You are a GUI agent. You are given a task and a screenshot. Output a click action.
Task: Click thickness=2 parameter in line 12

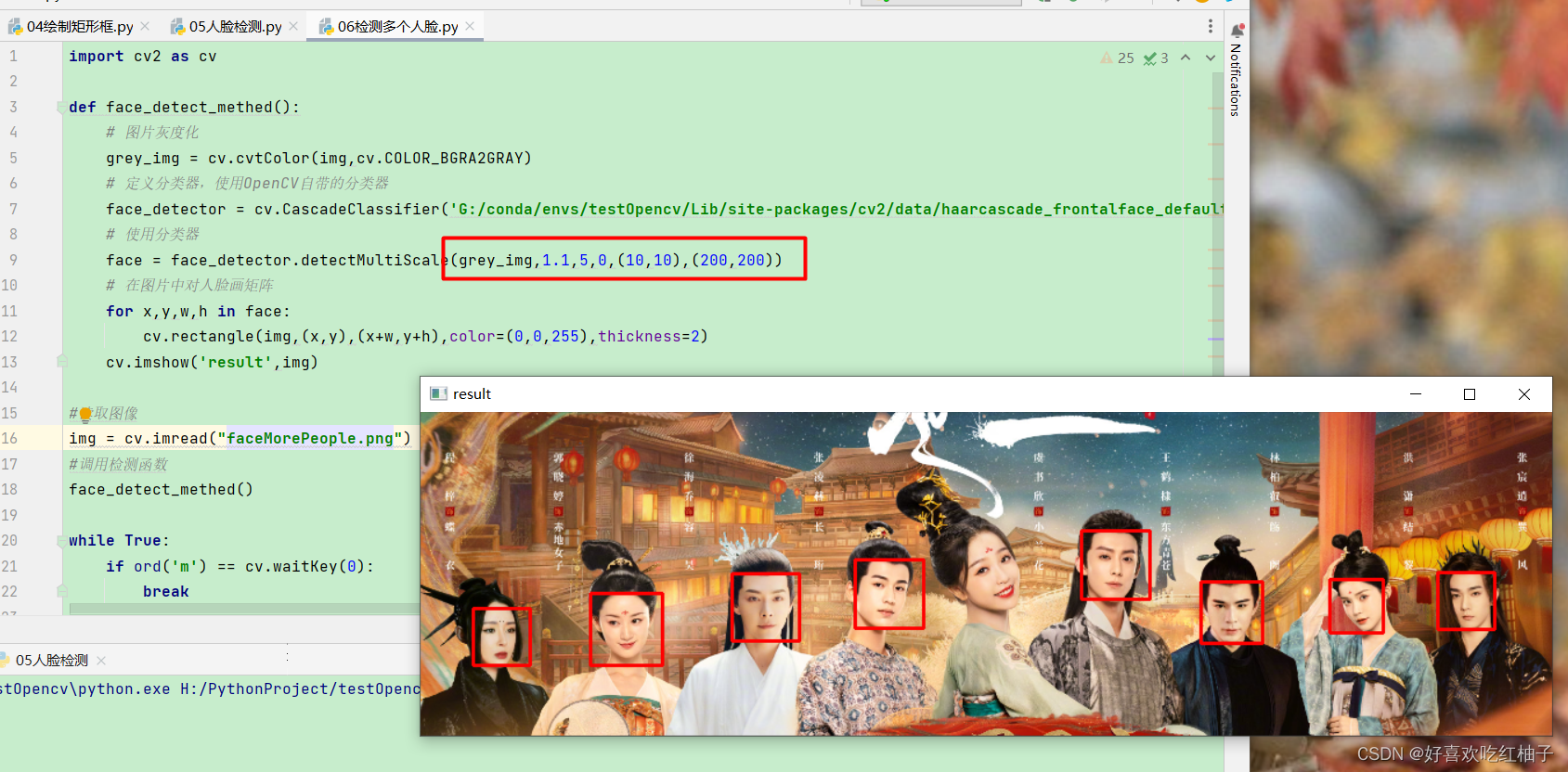(648, 336)
